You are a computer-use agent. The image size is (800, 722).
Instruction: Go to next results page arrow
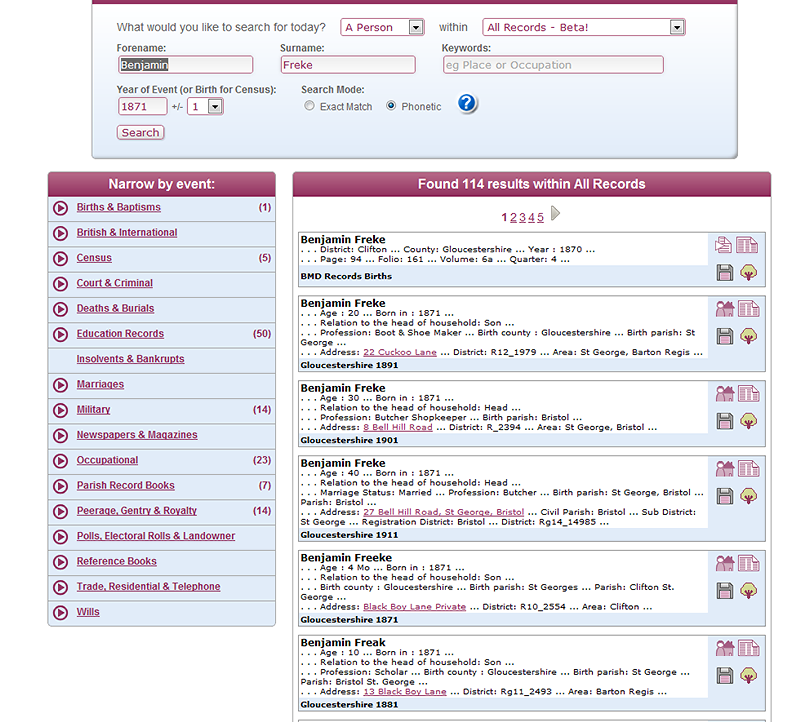556,213
